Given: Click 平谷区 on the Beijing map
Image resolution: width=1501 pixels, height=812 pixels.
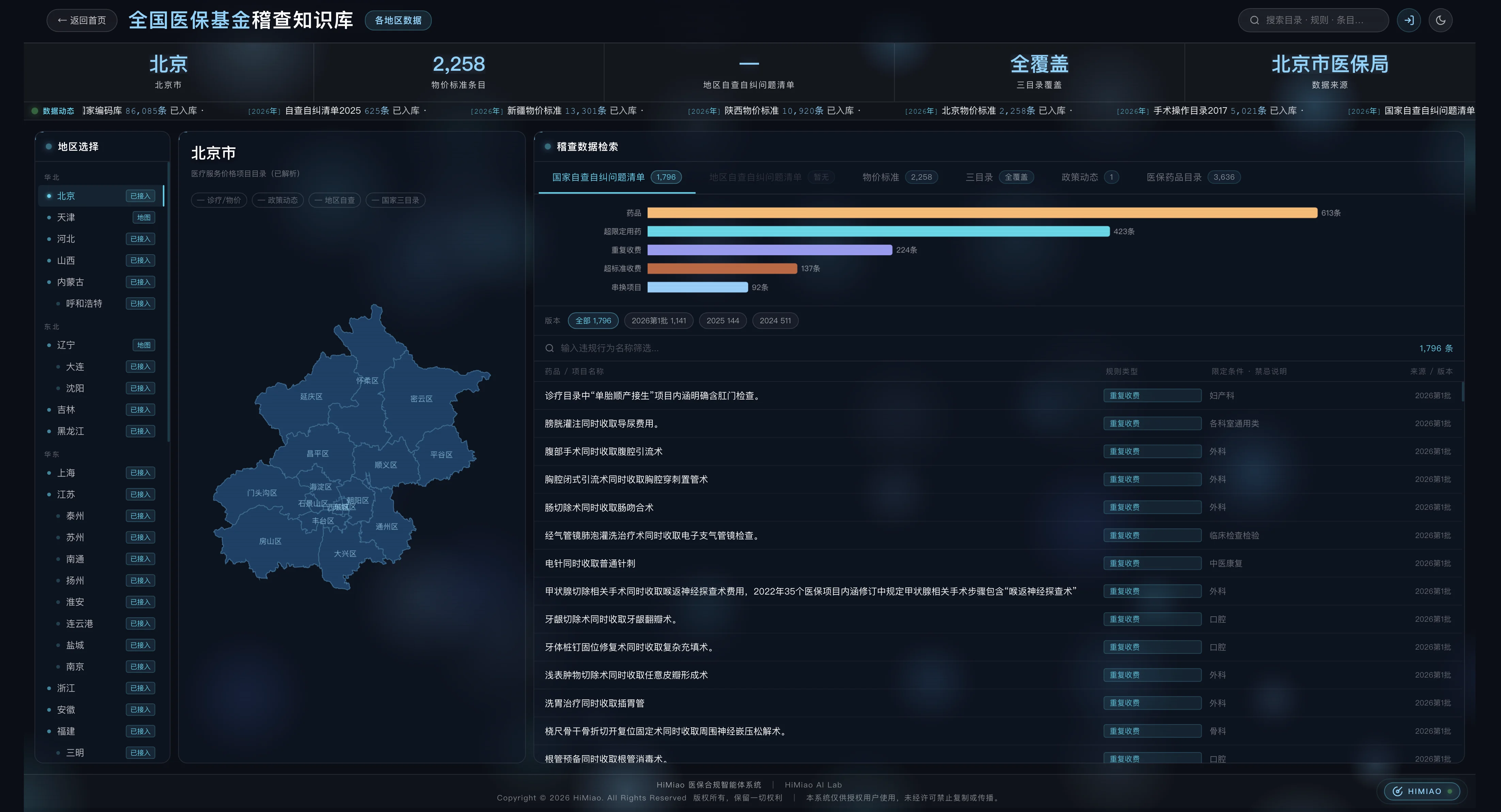Looking at the screenshot, I should pos(441,455).
